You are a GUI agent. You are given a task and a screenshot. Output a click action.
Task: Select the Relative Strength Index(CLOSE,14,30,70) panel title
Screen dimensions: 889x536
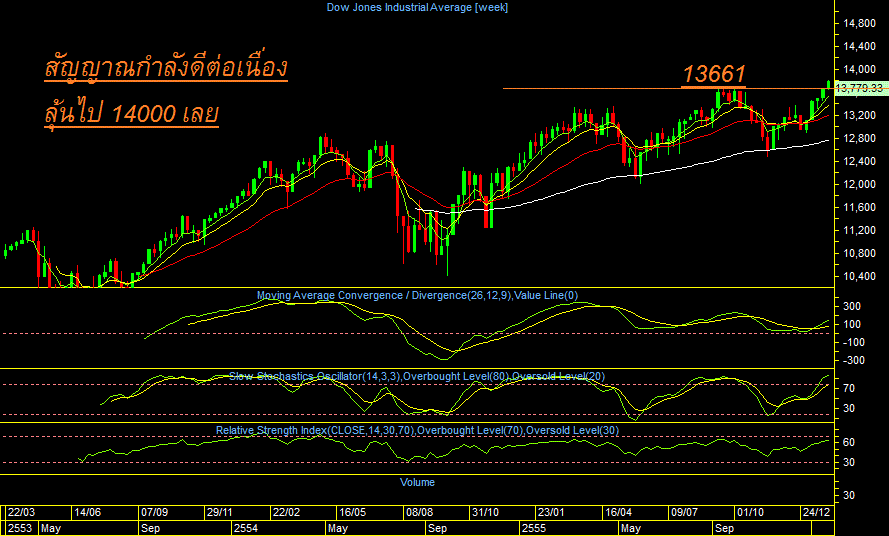(x=315, y=431)
